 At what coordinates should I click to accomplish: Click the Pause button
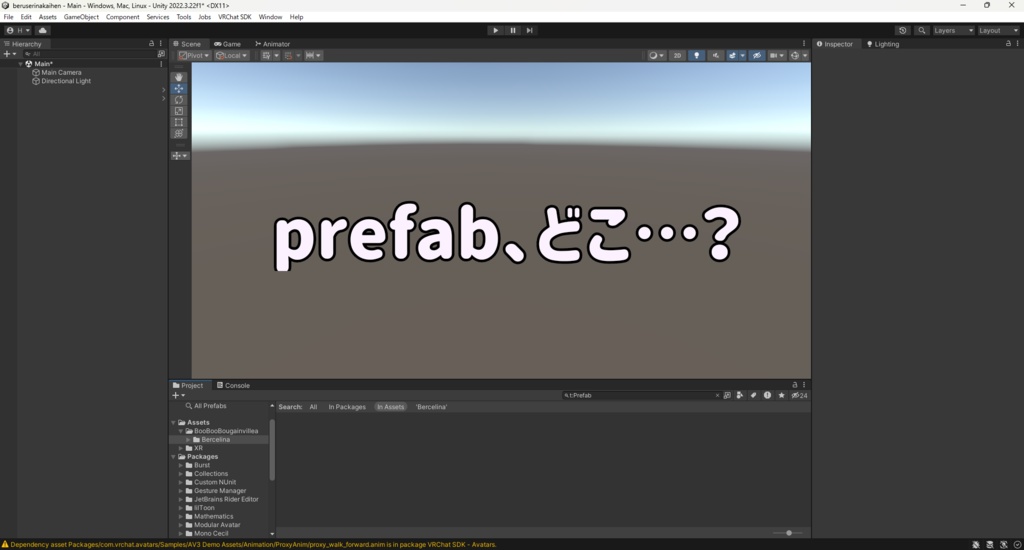pos(513,30)
